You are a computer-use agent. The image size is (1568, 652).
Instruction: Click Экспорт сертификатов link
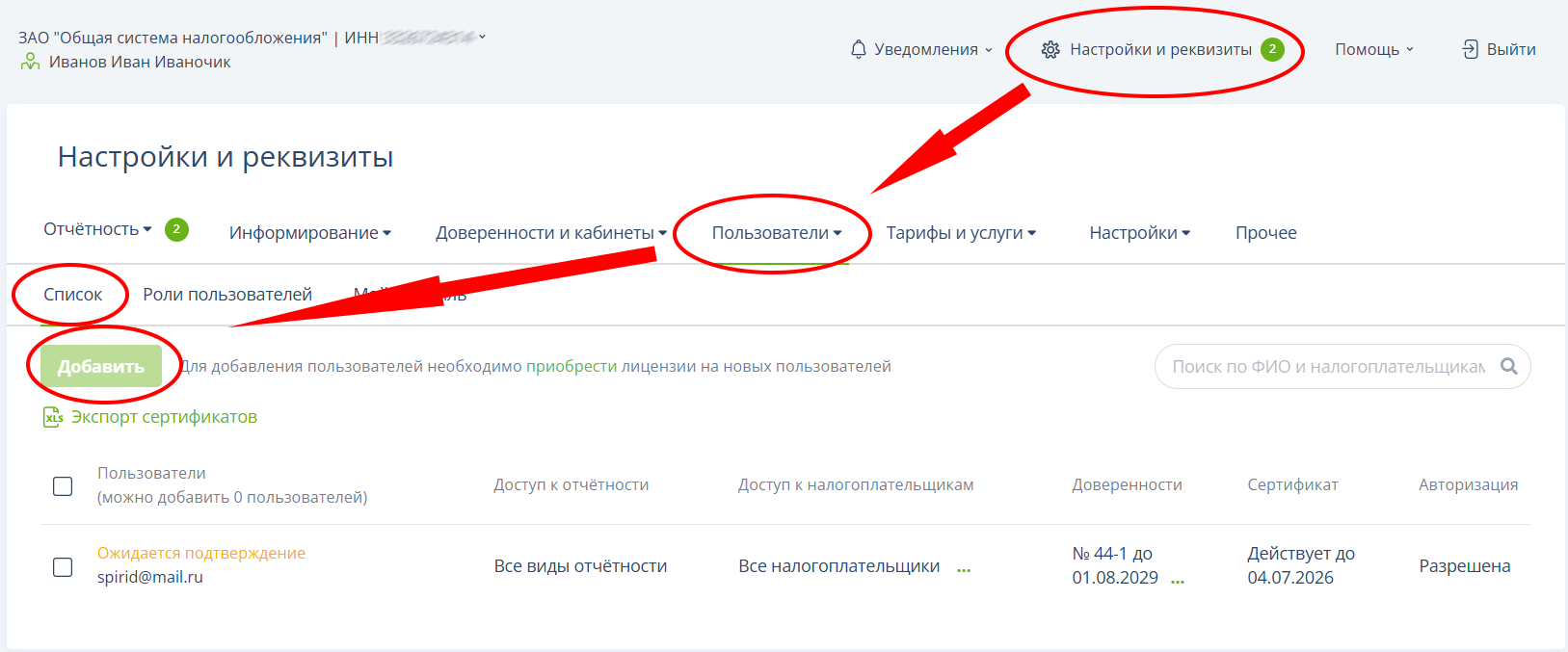click(x=164, y=417)
